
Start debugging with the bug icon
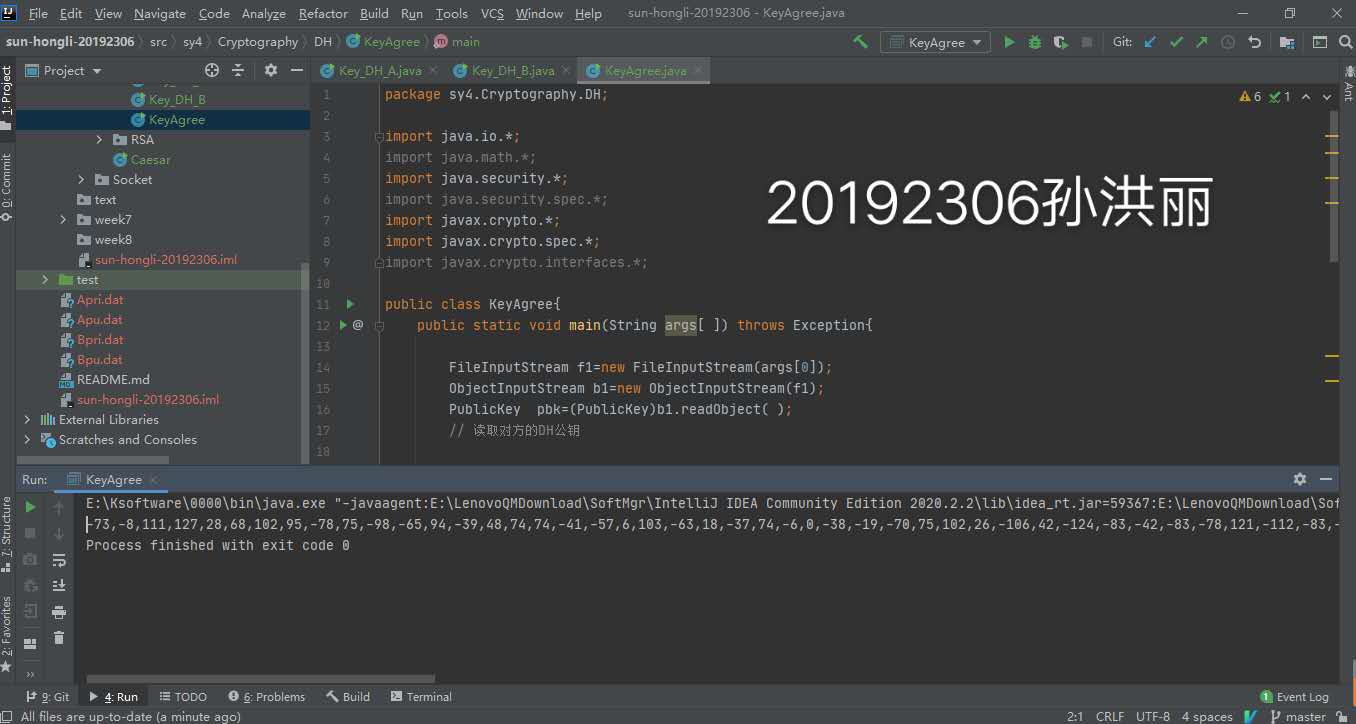(1035, 42)
